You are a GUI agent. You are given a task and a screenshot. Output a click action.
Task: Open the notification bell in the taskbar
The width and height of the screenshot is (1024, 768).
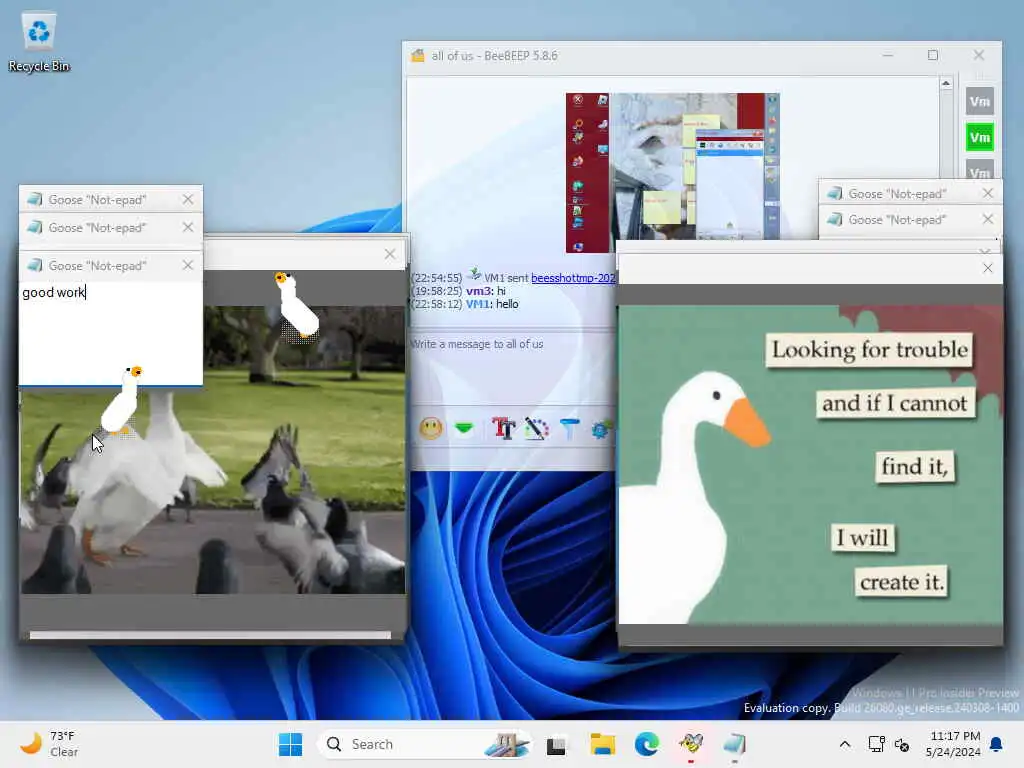coord(997,744)
